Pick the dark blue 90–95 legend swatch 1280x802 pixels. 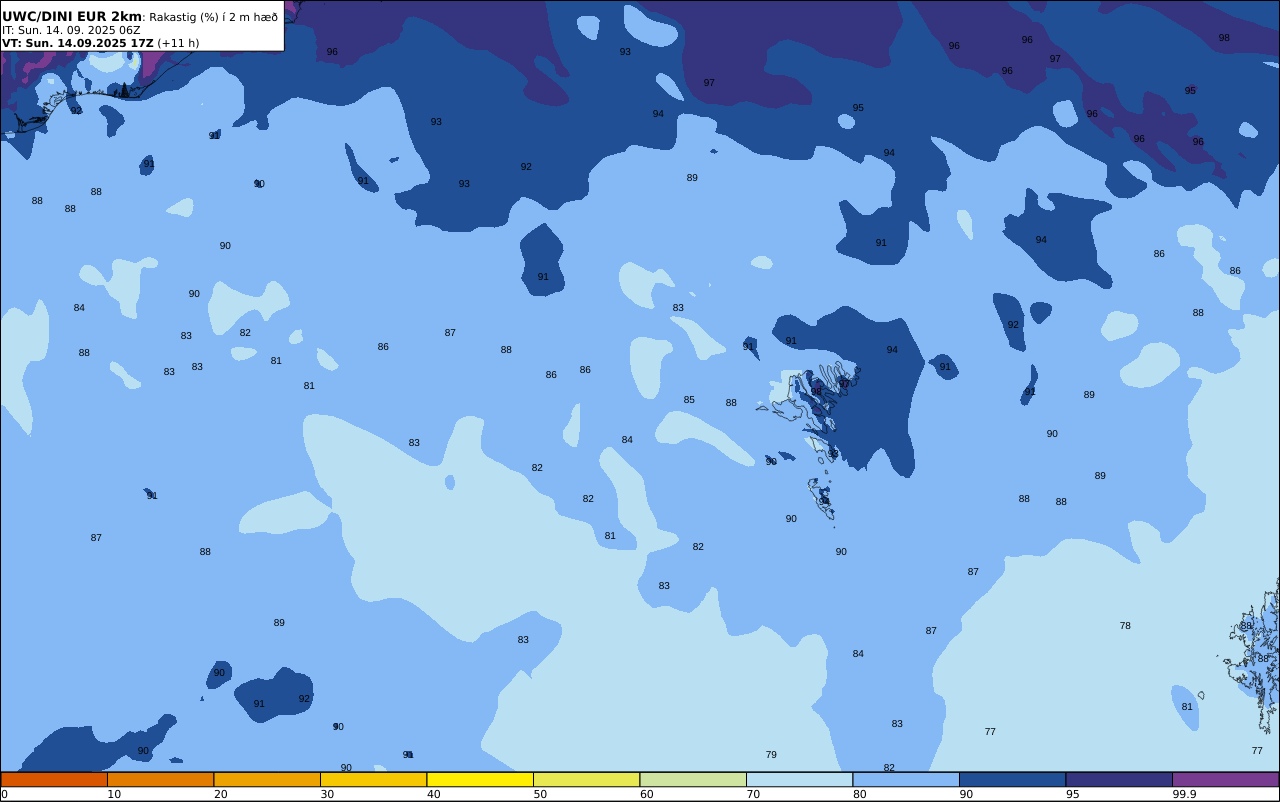pos(1012,779)
